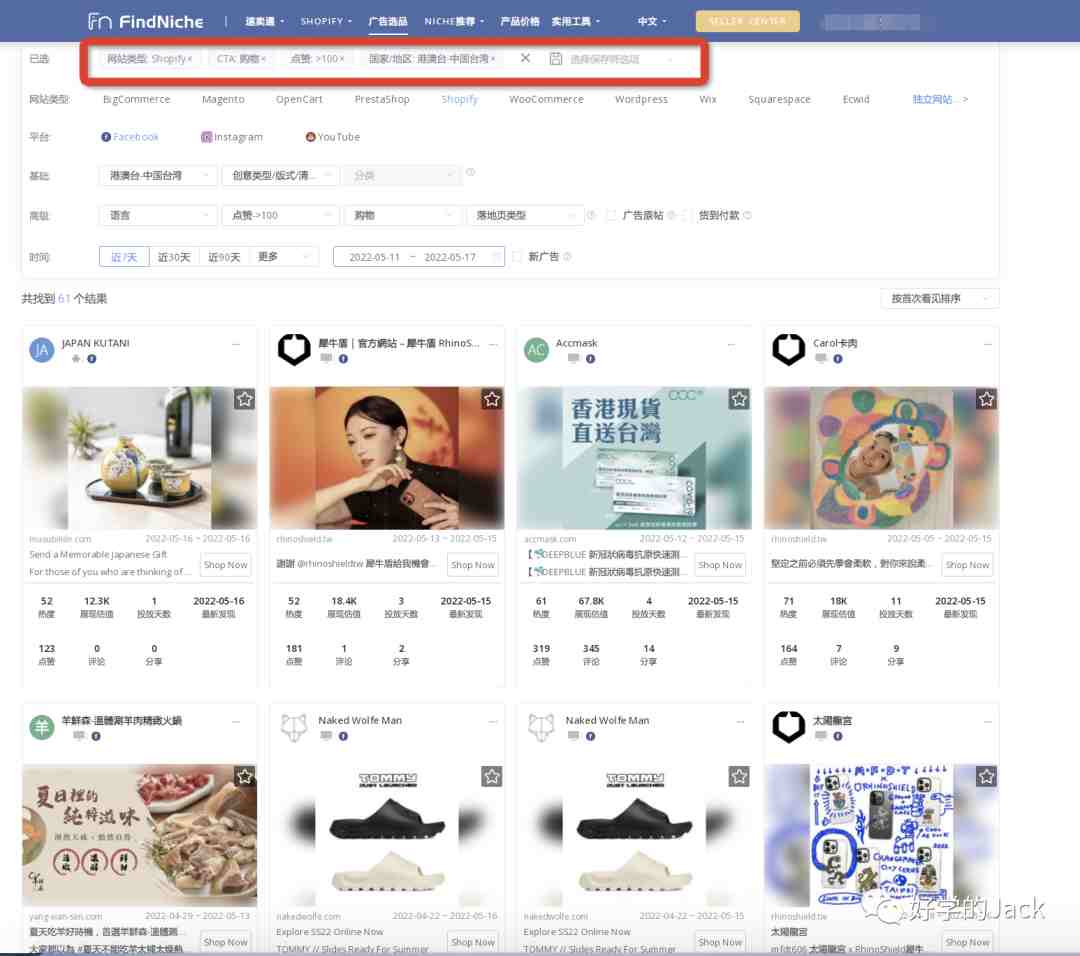The width and height of the screenshot is (1080, 956).
Task: Open the 羊鲜森 hotpot ad image
Action: coord(139,835)
